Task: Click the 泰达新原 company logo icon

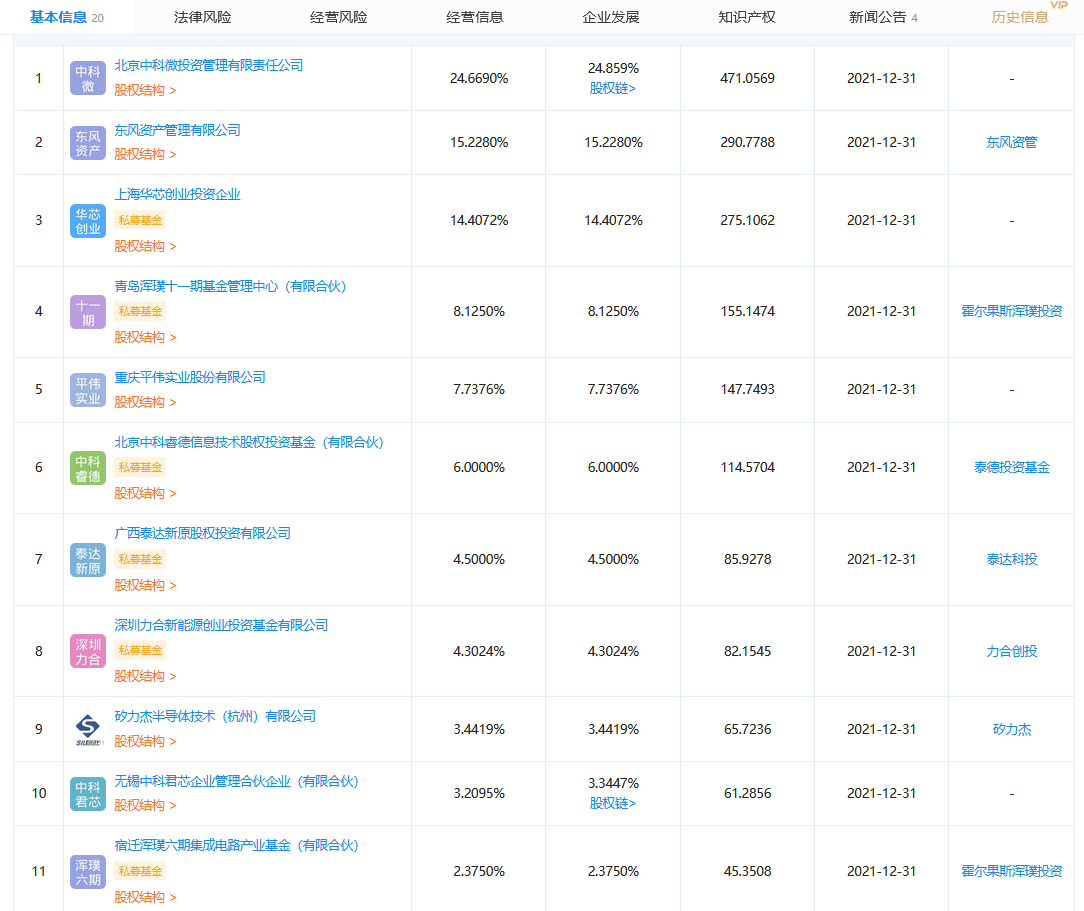Action: coord(88,560)
